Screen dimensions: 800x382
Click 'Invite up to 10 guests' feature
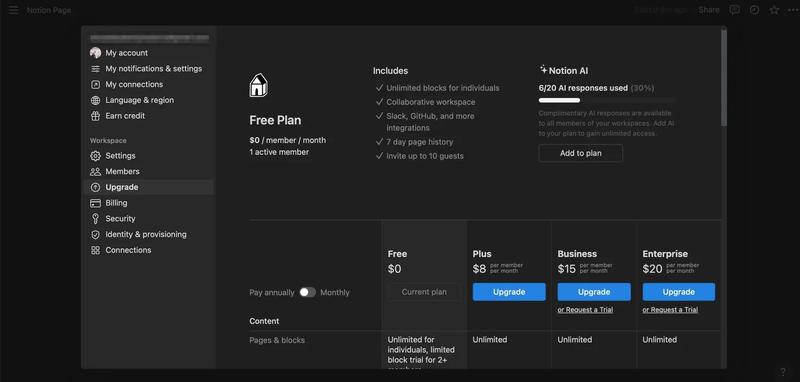pos(425,156)
